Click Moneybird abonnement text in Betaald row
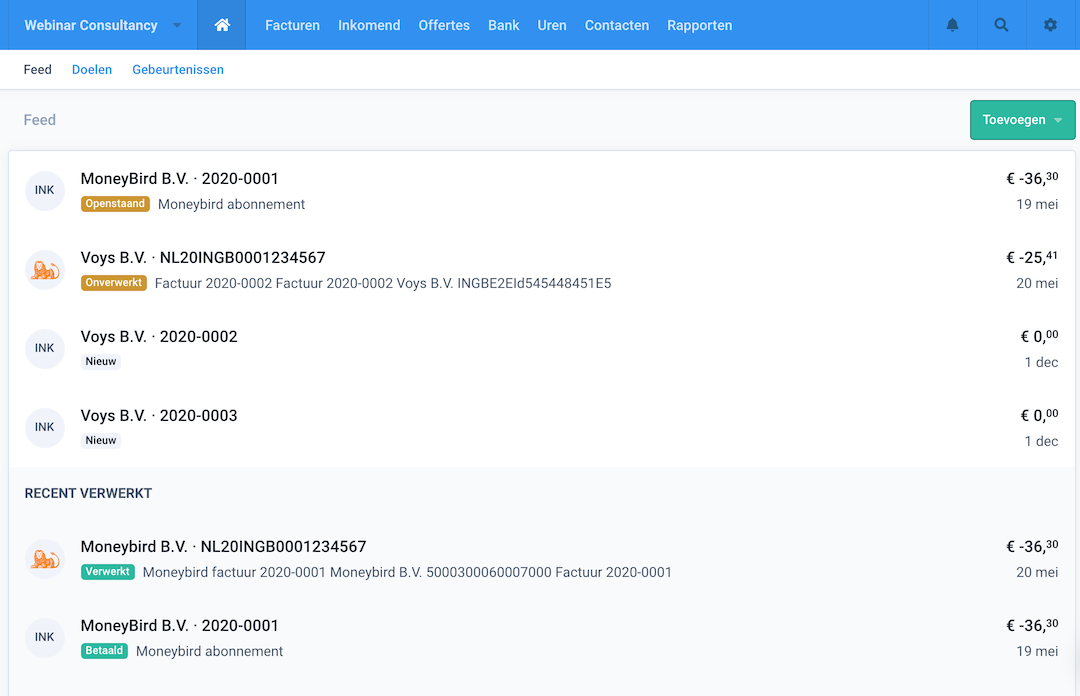Image resolution: width=1080 pixels, height=696 pixels. tap(209, 651)
